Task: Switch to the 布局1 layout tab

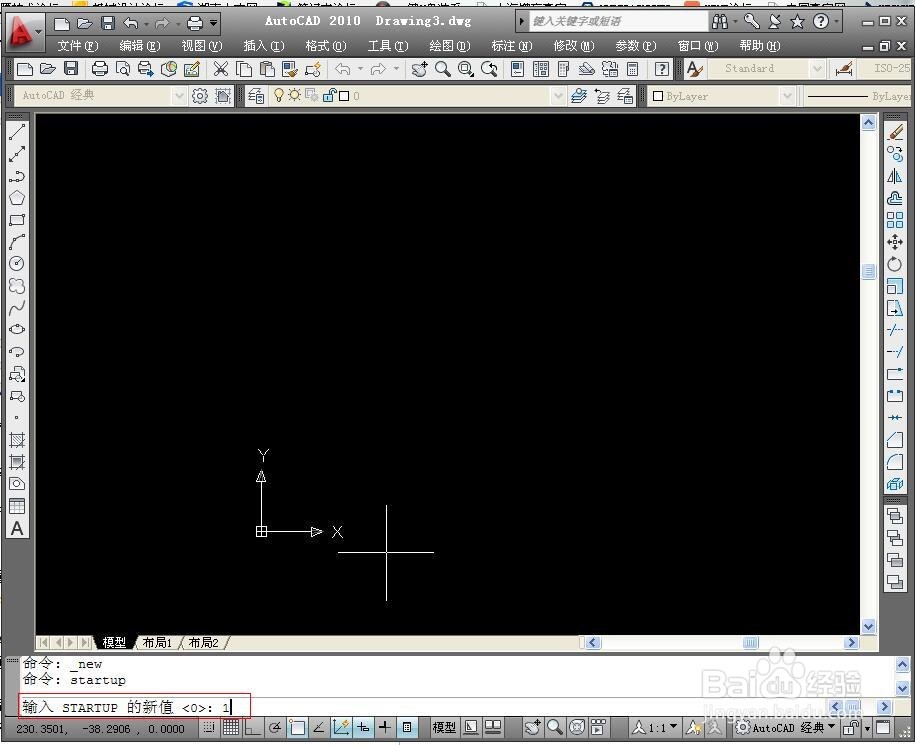Action: click(158, 642)
